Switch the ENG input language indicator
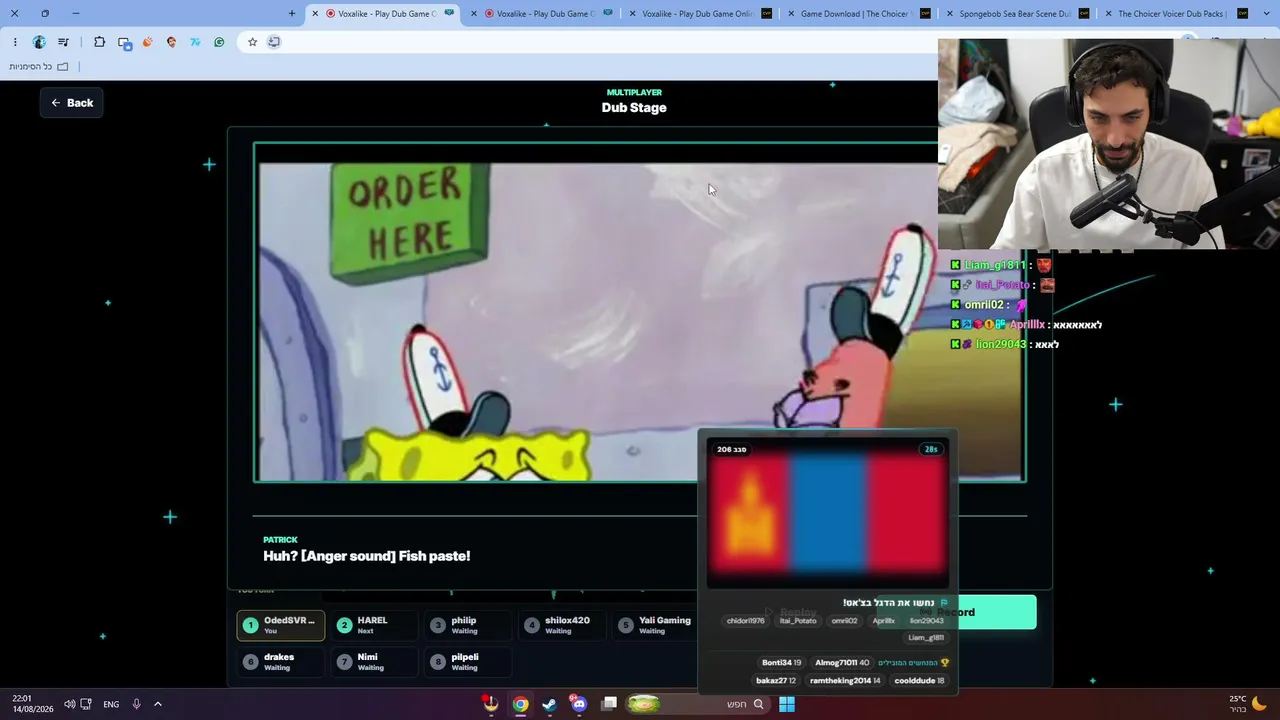Image resolution: width=1280 pixels, height=720 pixels. click(111, 704)
